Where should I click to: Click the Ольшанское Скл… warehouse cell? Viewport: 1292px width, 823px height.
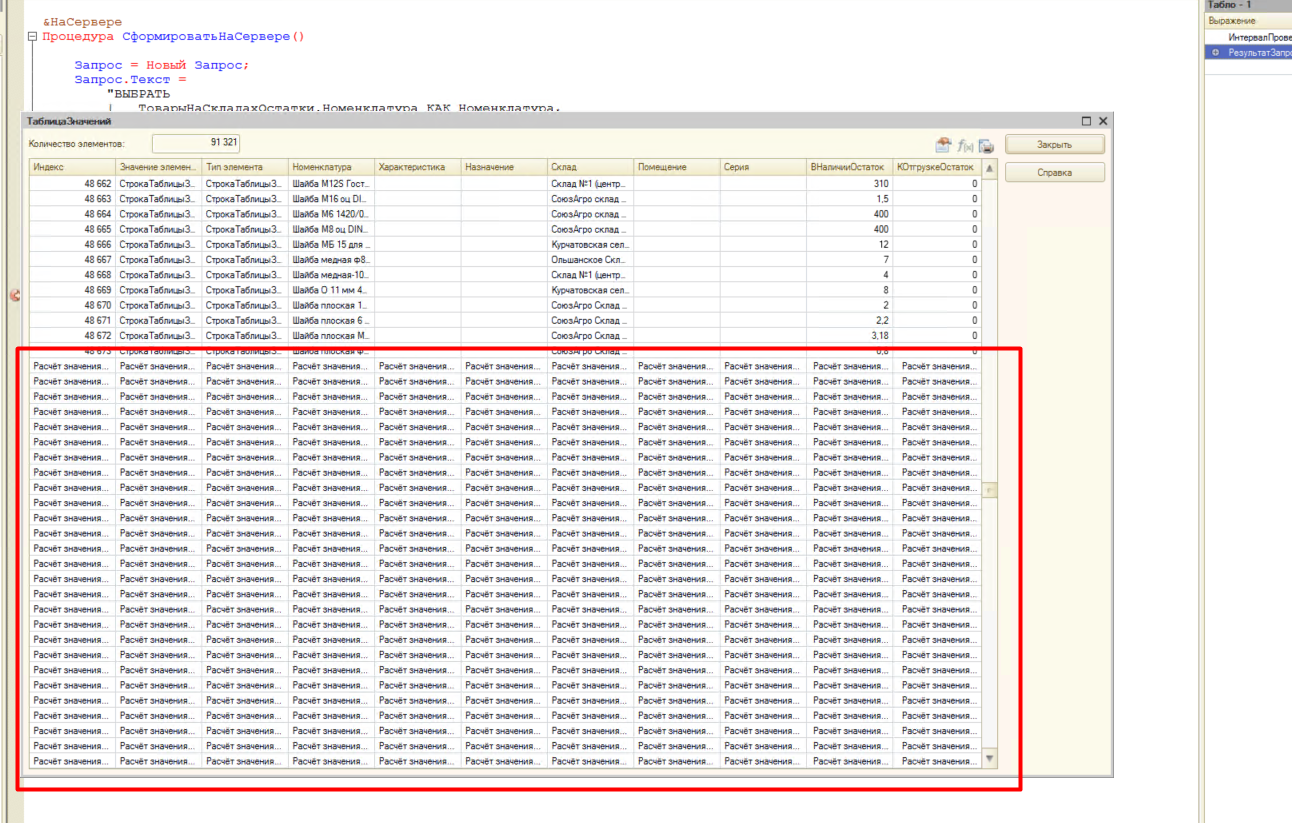click(x=591, y=260)
